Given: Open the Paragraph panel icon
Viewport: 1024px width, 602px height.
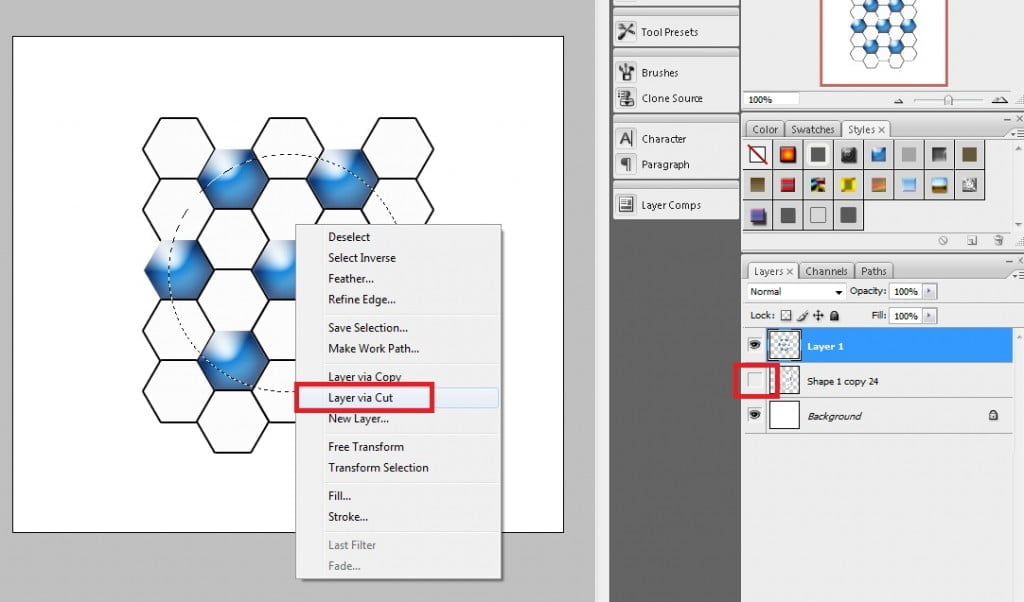Looking at the screenshot, I should (x=627, y=164).
